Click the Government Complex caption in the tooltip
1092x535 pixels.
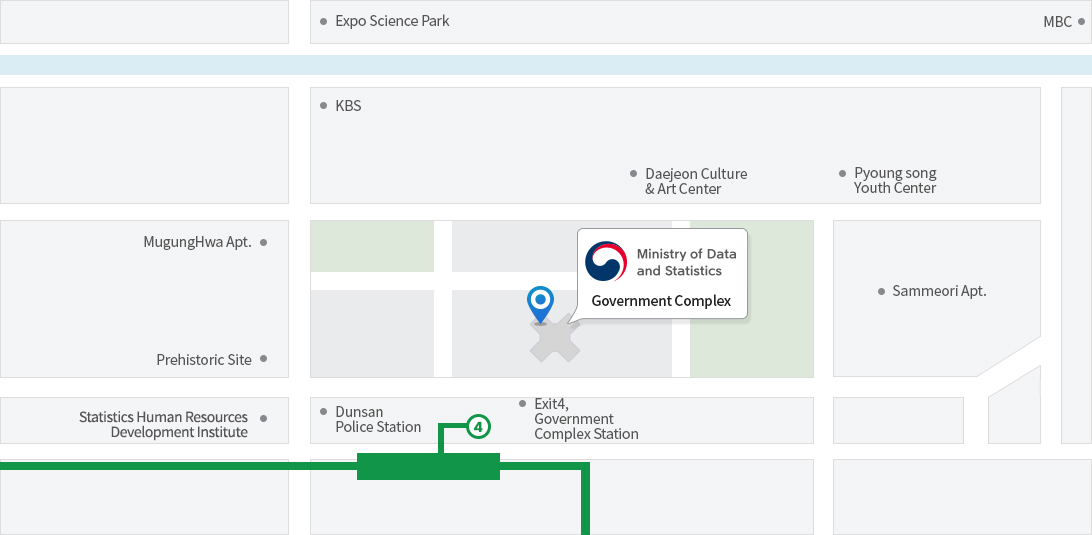pos(661,301)
